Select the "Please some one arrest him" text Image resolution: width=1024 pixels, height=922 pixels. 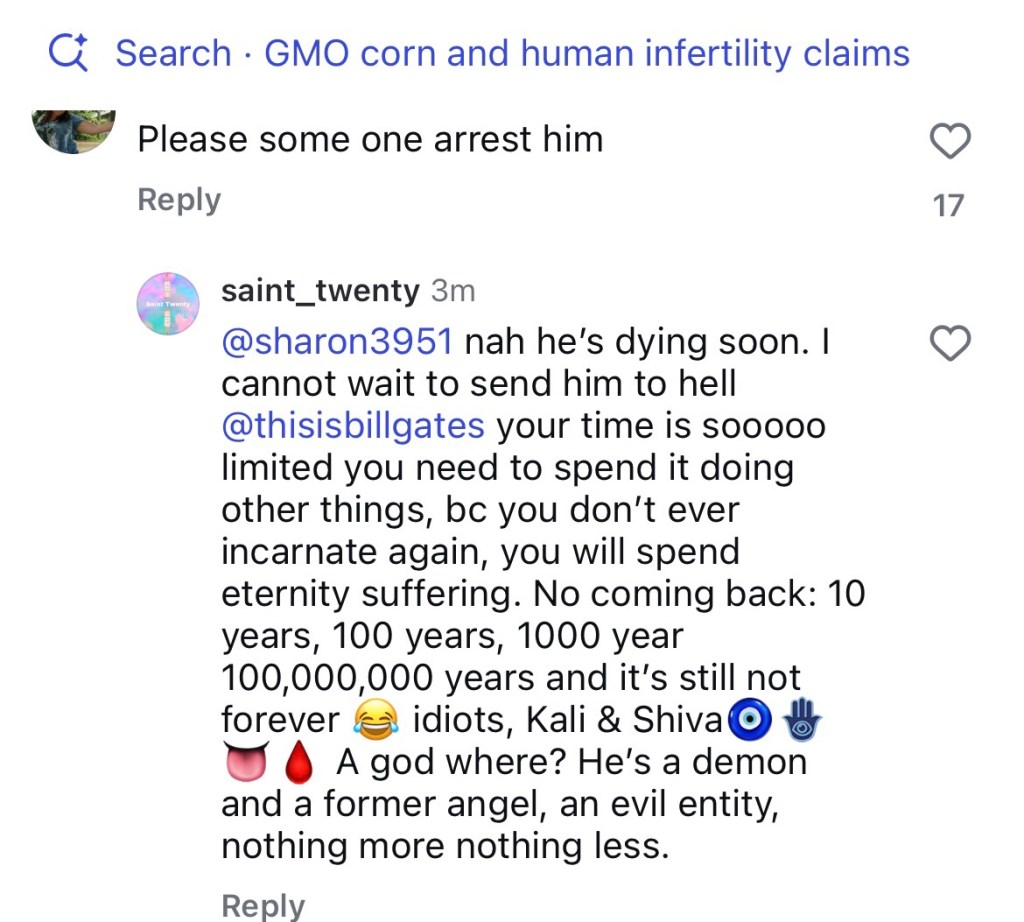point(370,139)
